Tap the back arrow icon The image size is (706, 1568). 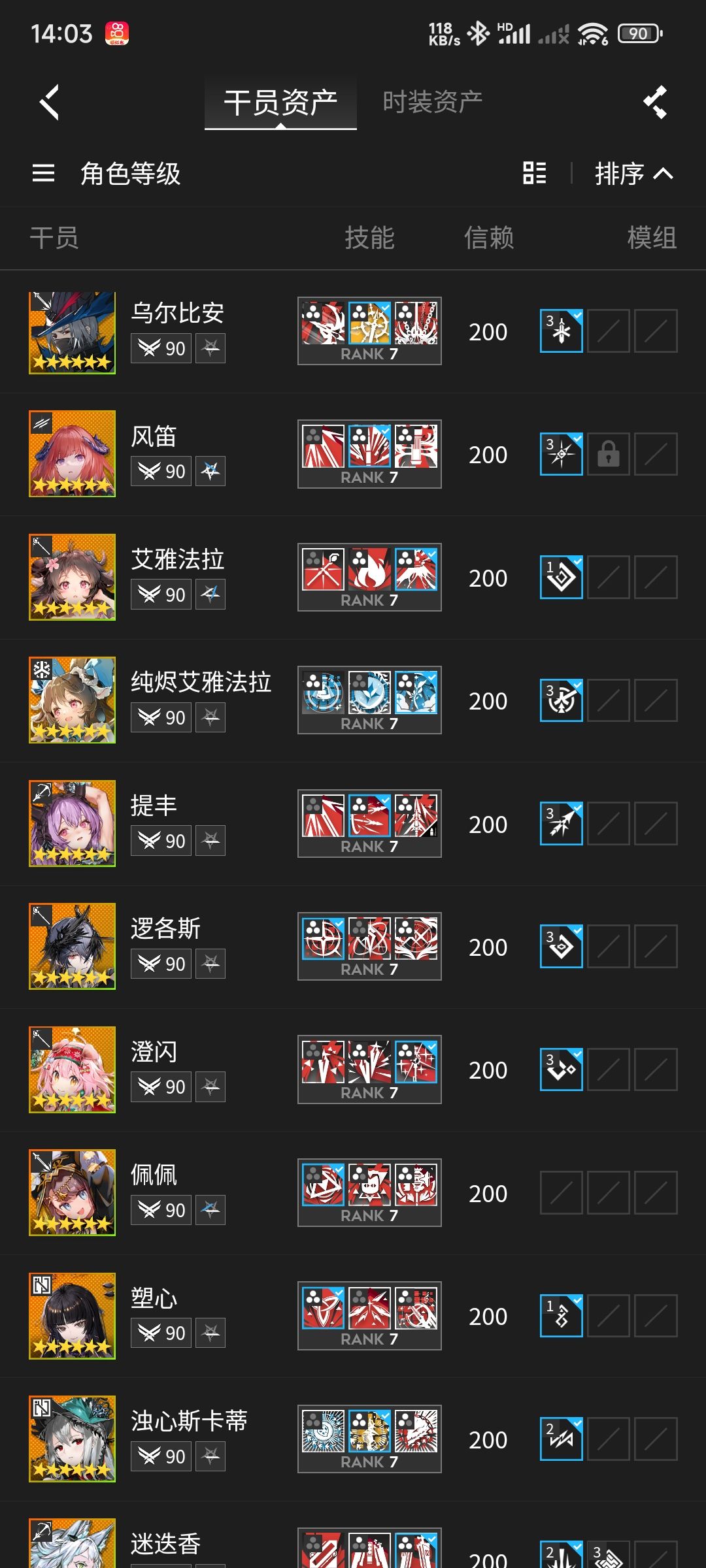coord(50,102)
